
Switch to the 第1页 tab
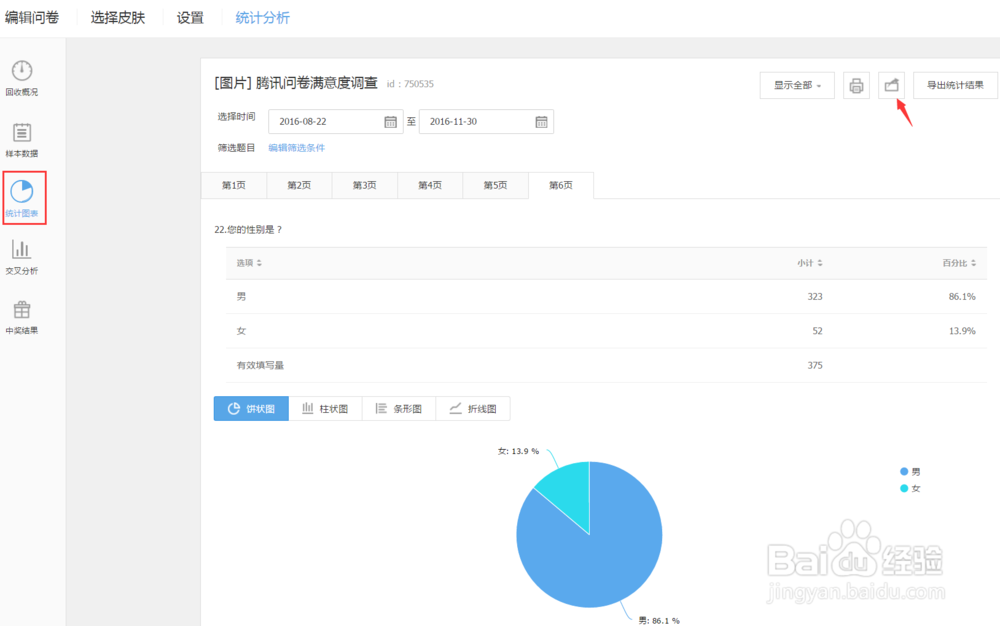tap(233, 186)
